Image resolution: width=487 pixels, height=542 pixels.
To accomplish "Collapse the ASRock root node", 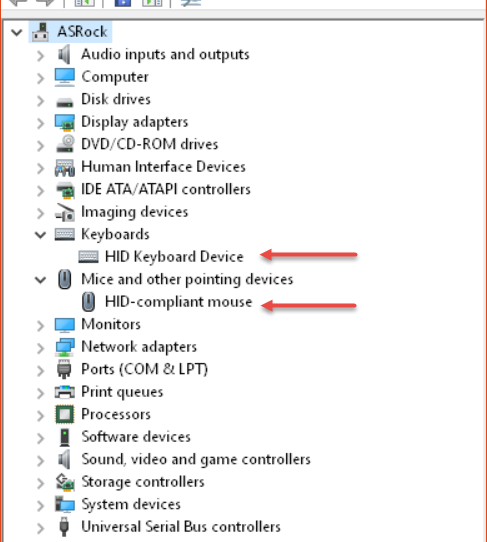I will [17, 32].
